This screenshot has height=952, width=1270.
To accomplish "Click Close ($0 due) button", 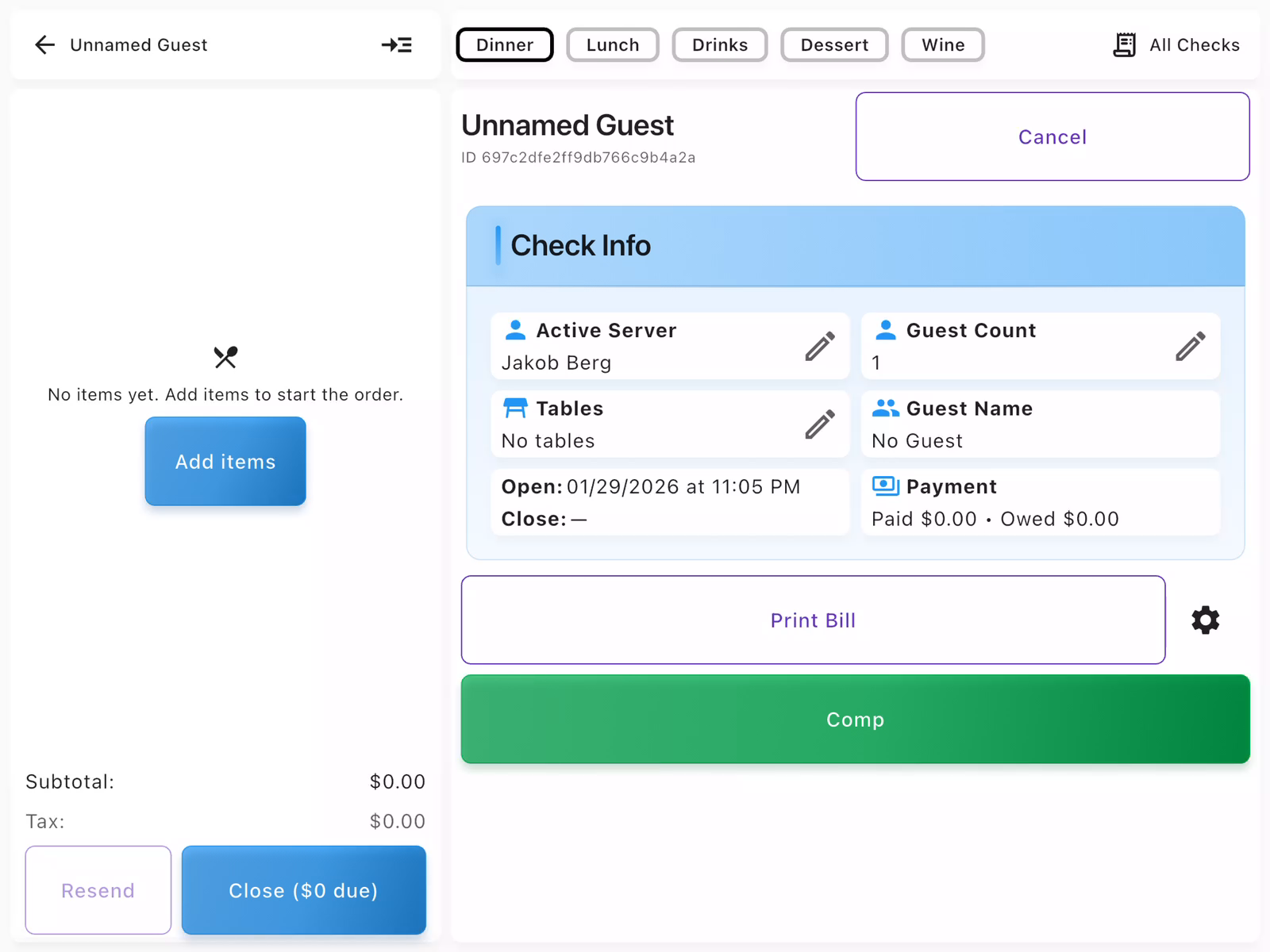I will 303,890.
